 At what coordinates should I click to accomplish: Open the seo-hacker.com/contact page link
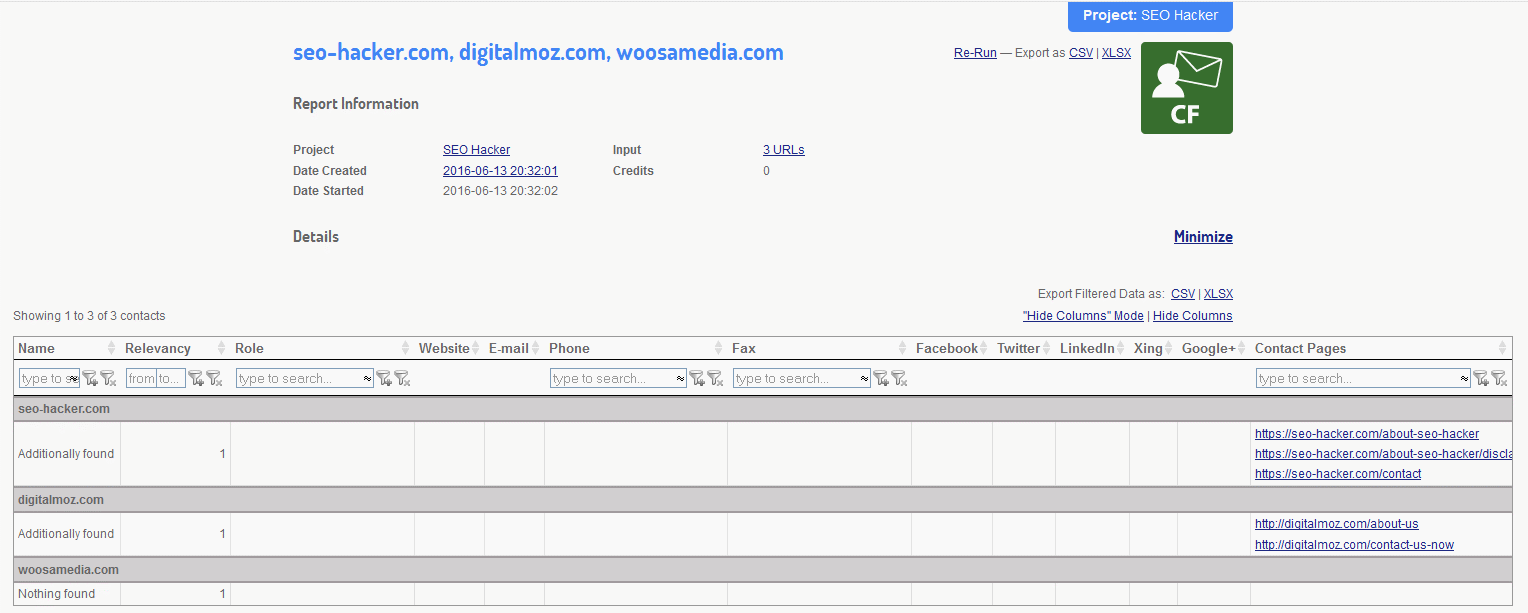(x=1337, y=474)
